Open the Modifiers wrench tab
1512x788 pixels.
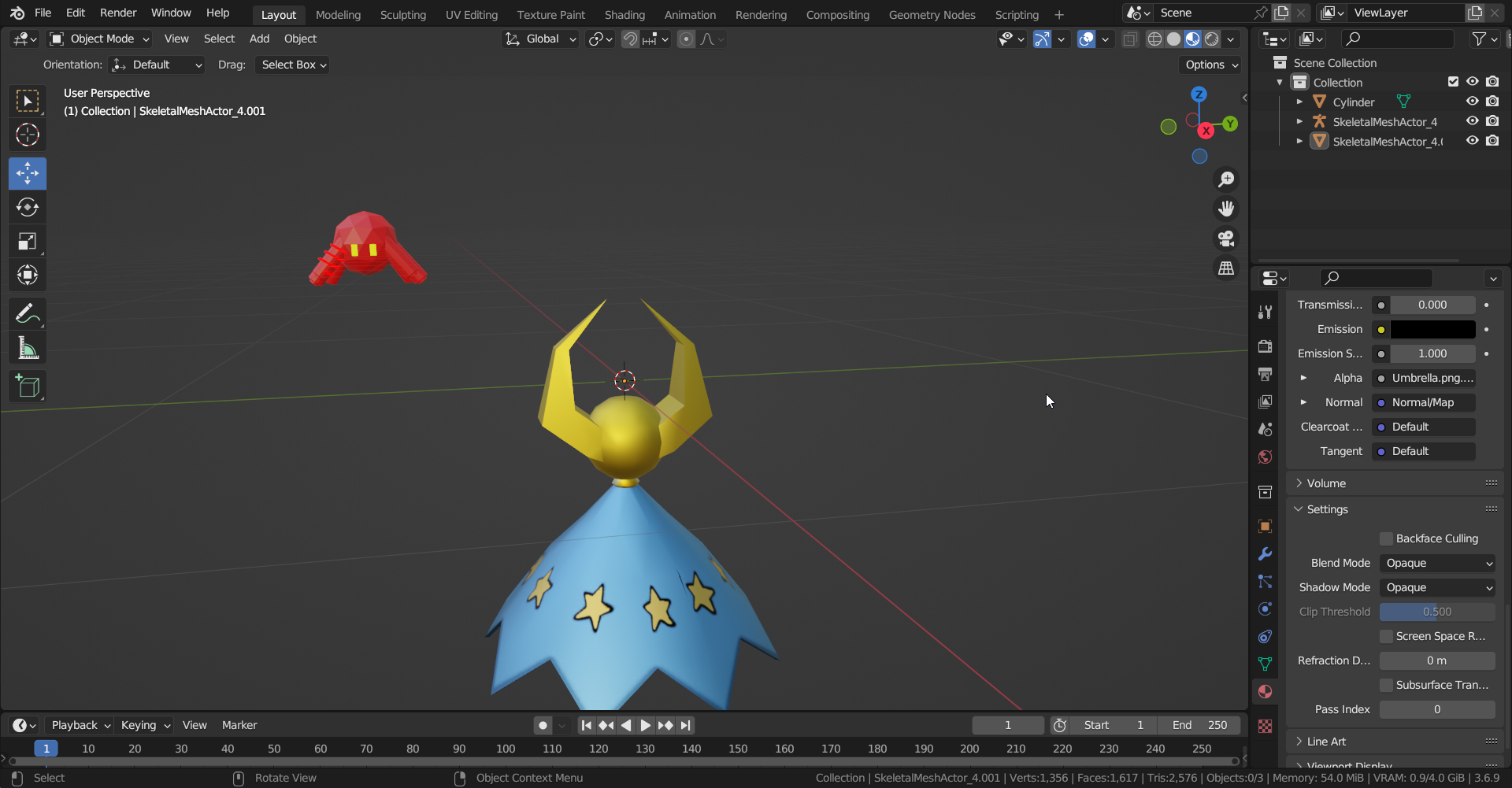point(1266,554)
